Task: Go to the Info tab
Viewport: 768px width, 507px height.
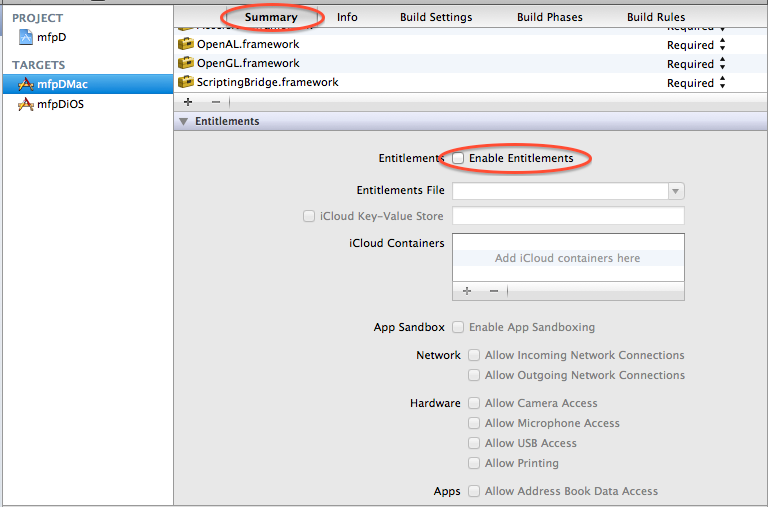Action: point(347,17)
